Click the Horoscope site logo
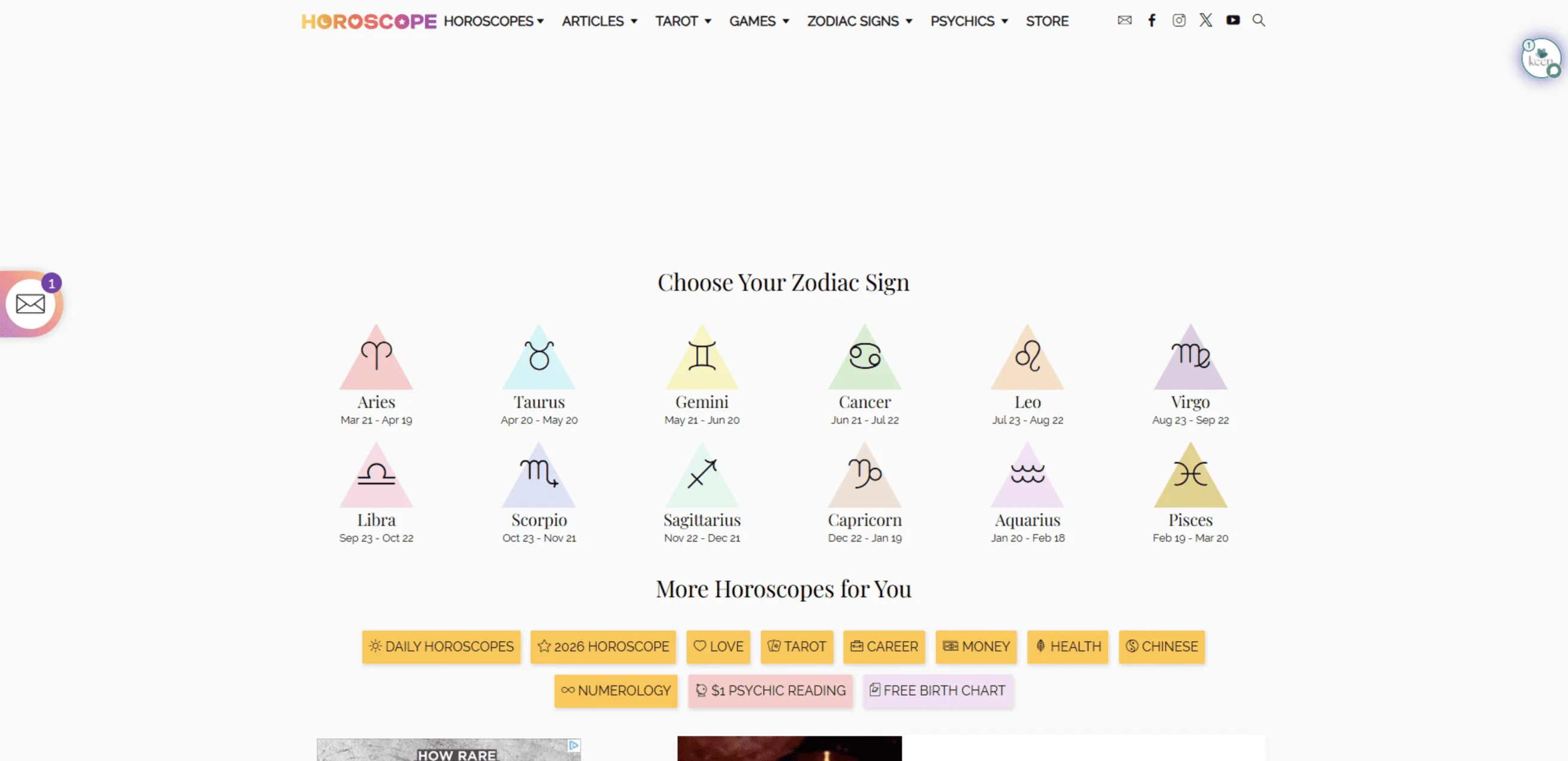1568x761 pixels. (x=369, y=22)
